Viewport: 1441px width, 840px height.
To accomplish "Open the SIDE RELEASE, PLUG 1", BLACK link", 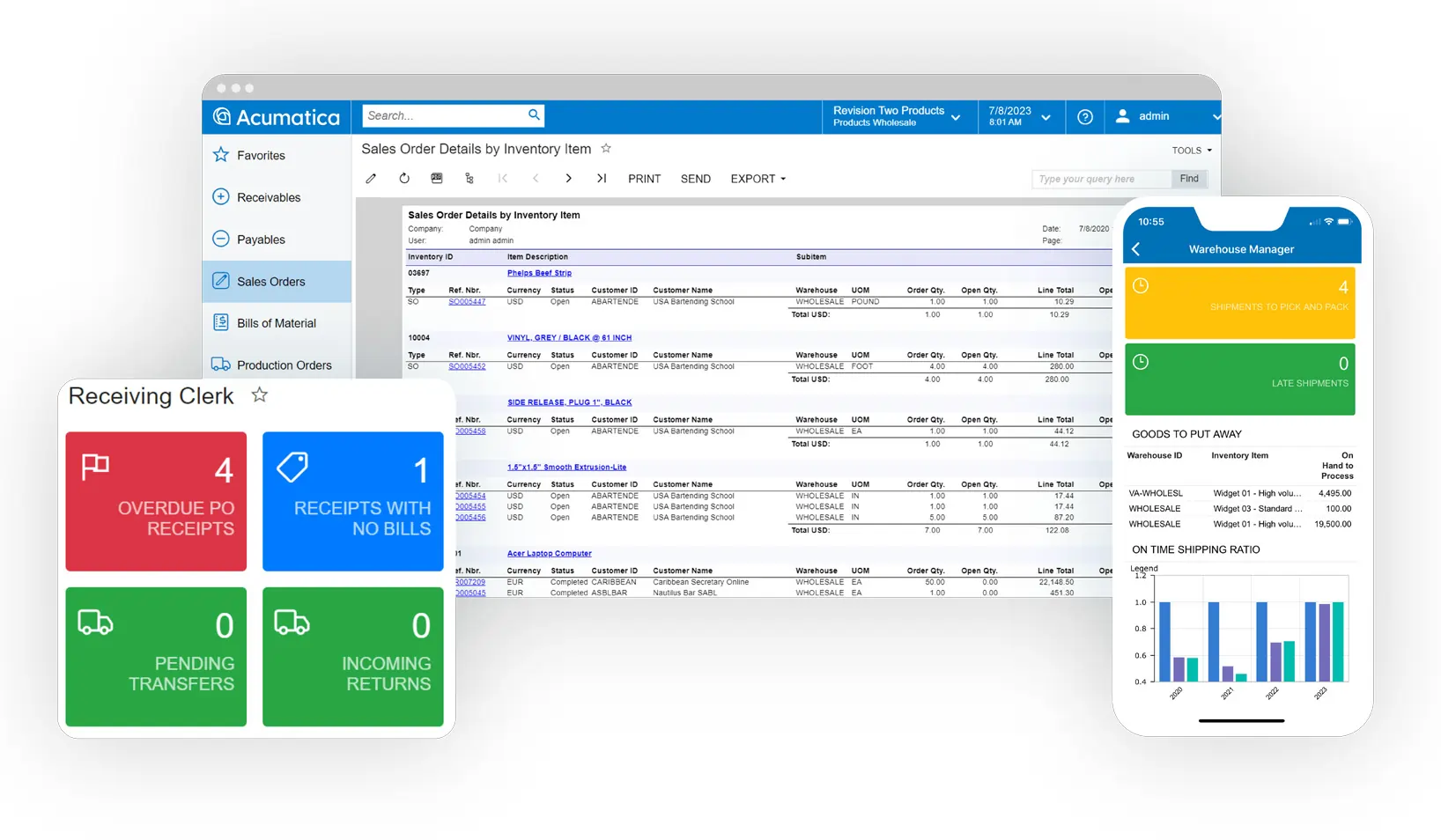I will (x=569, y=402).
